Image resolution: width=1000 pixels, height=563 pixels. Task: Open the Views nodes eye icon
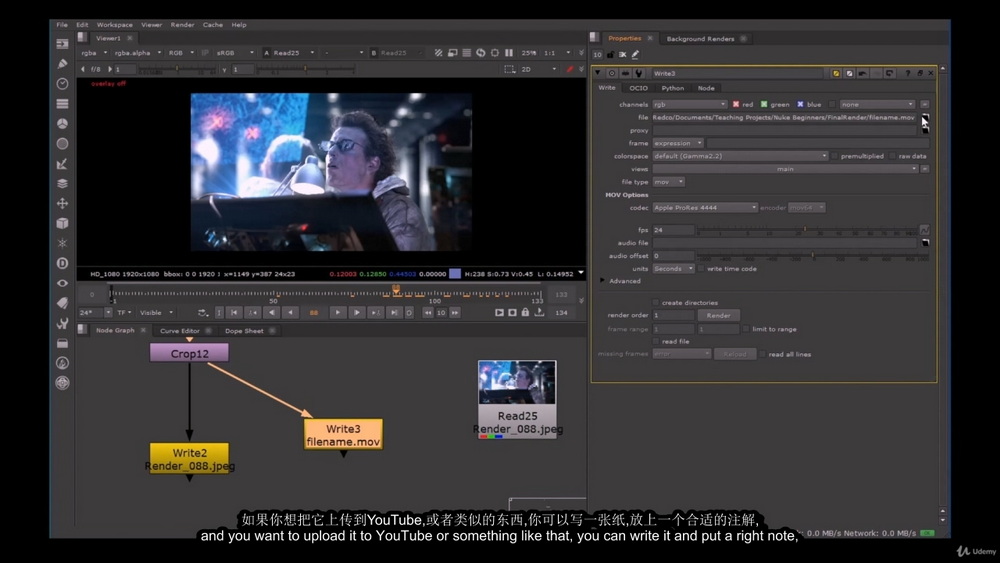tap(62, 283)
